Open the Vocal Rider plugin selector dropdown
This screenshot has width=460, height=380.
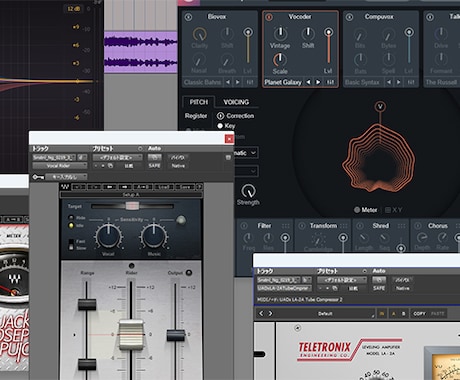60,166
